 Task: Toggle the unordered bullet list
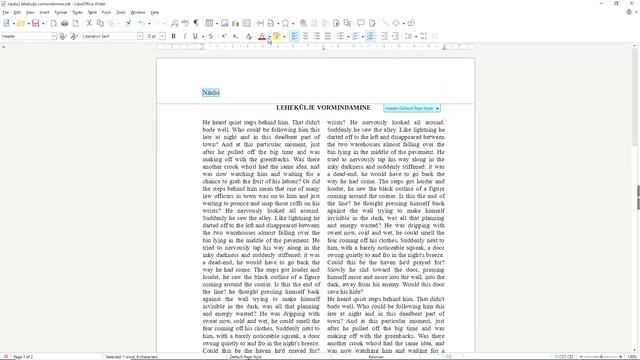click(340, 36)
